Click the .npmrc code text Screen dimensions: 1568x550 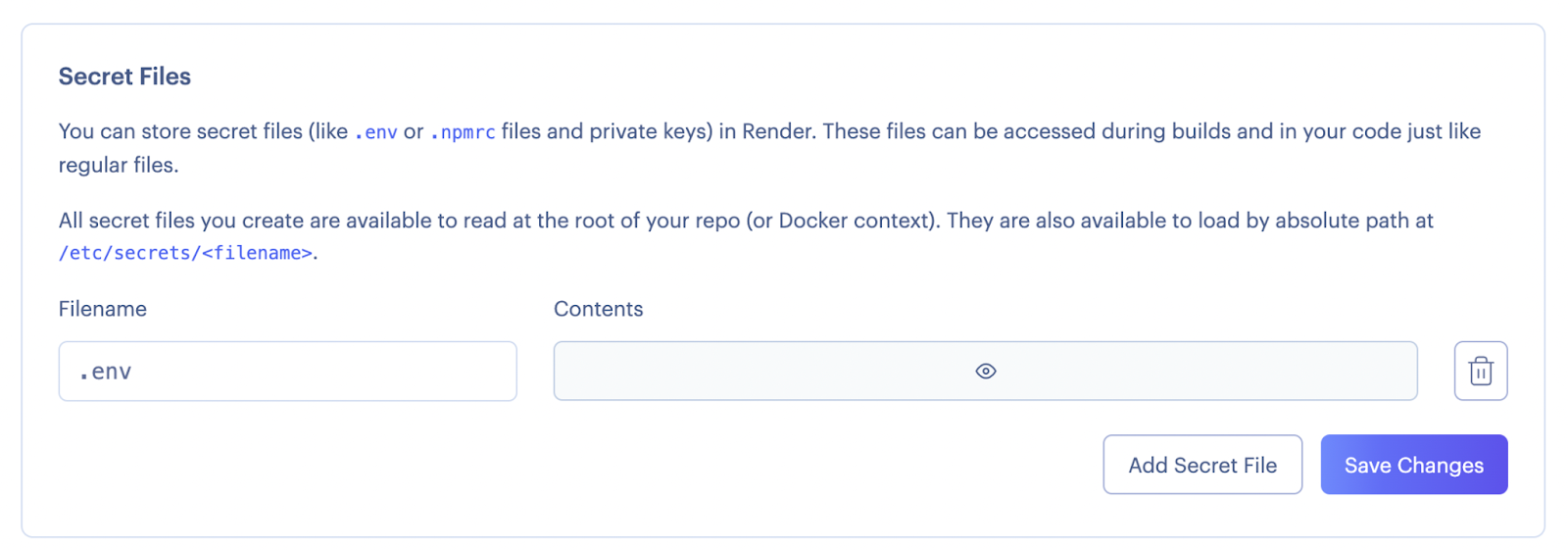(464, 132)
